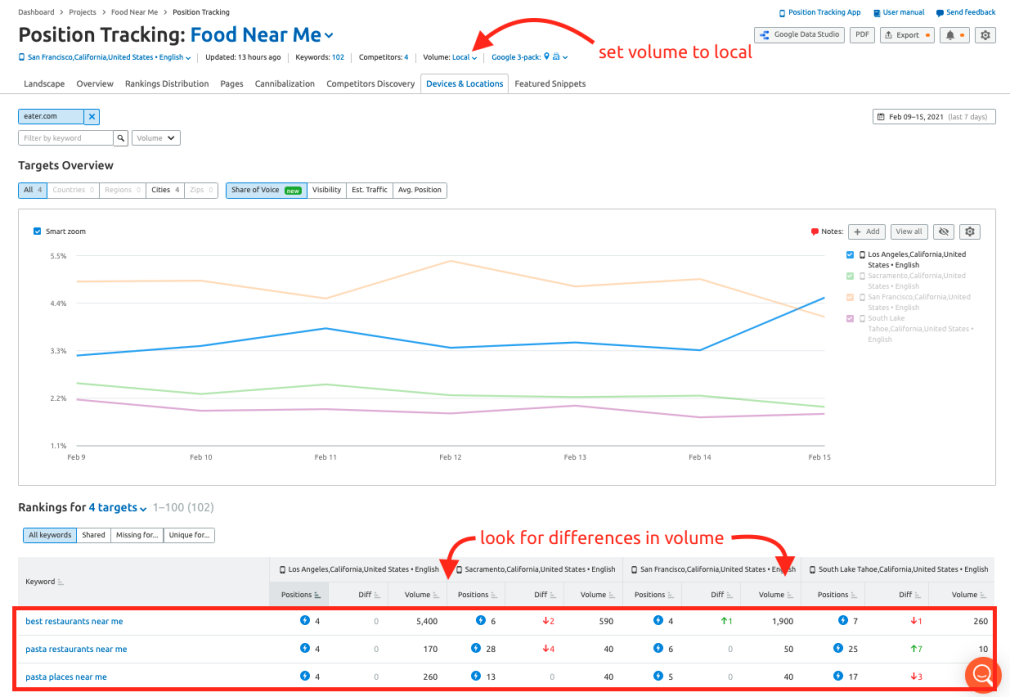Click the keyword search magnifier icon
Screen dimensions: 1010x697
click(120, 138)
